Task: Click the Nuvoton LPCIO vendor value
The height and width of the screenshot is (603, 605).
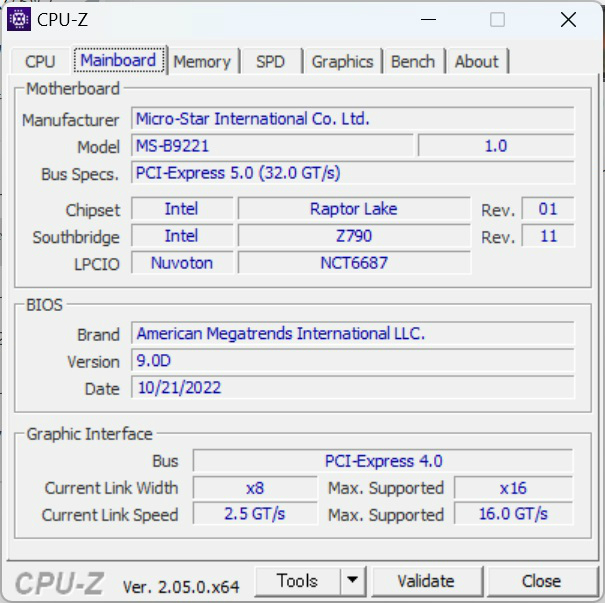Action: [182, 263]
